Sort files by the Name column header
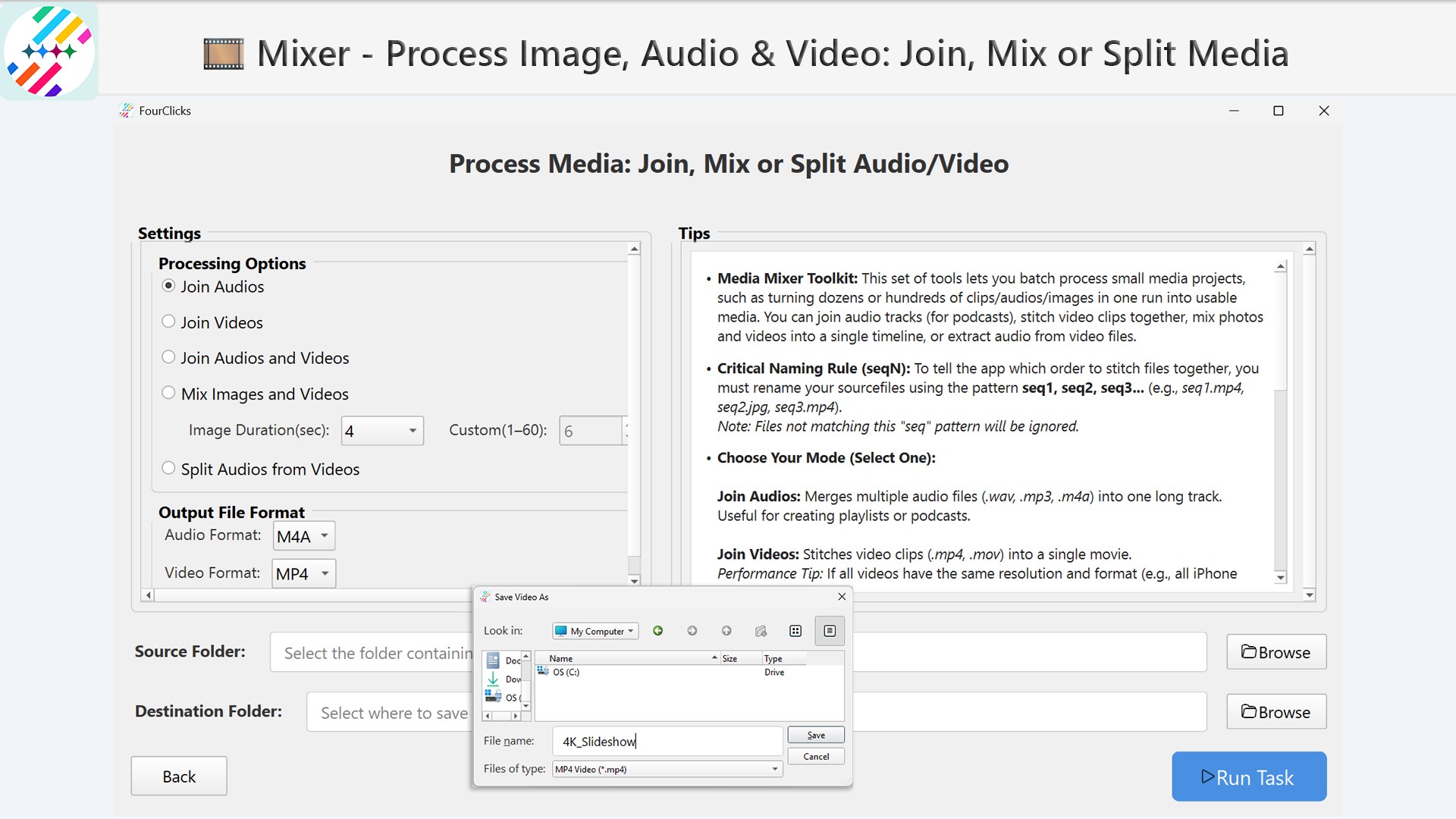The image size is (1456, 819). [561, 657]
